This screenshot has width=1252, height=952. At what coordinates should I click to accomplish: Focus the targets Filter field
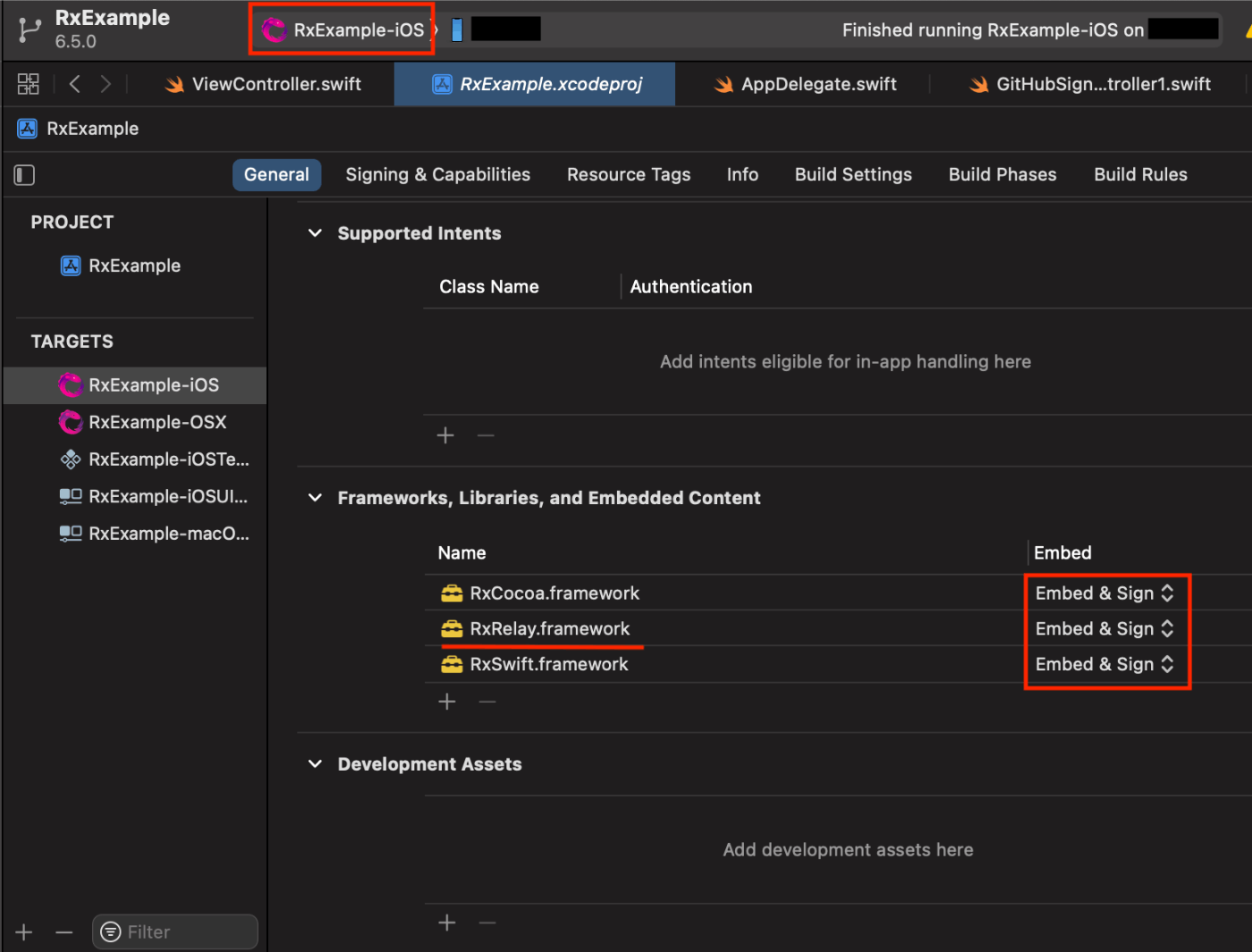tap(175, 932)
